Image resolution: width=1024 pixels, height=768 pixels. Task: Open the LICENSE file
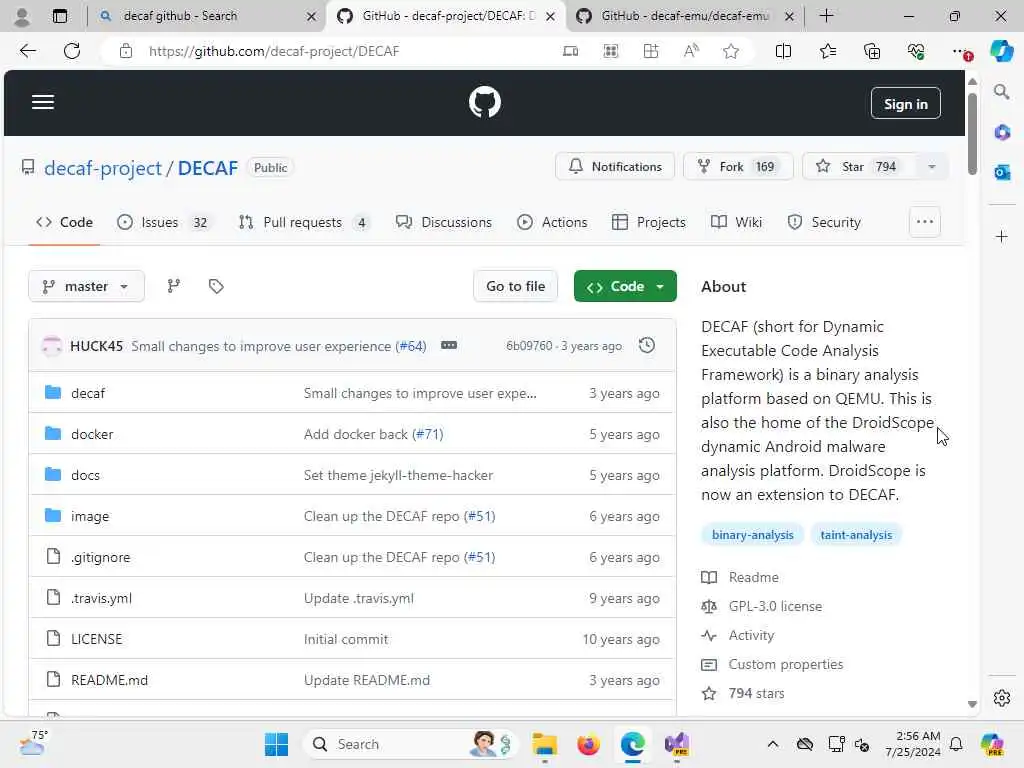(97, 639)
